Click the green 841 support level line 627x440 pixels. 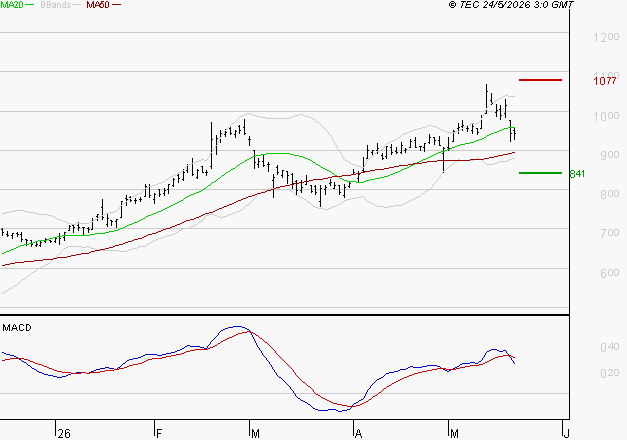(x=540, y=173)
